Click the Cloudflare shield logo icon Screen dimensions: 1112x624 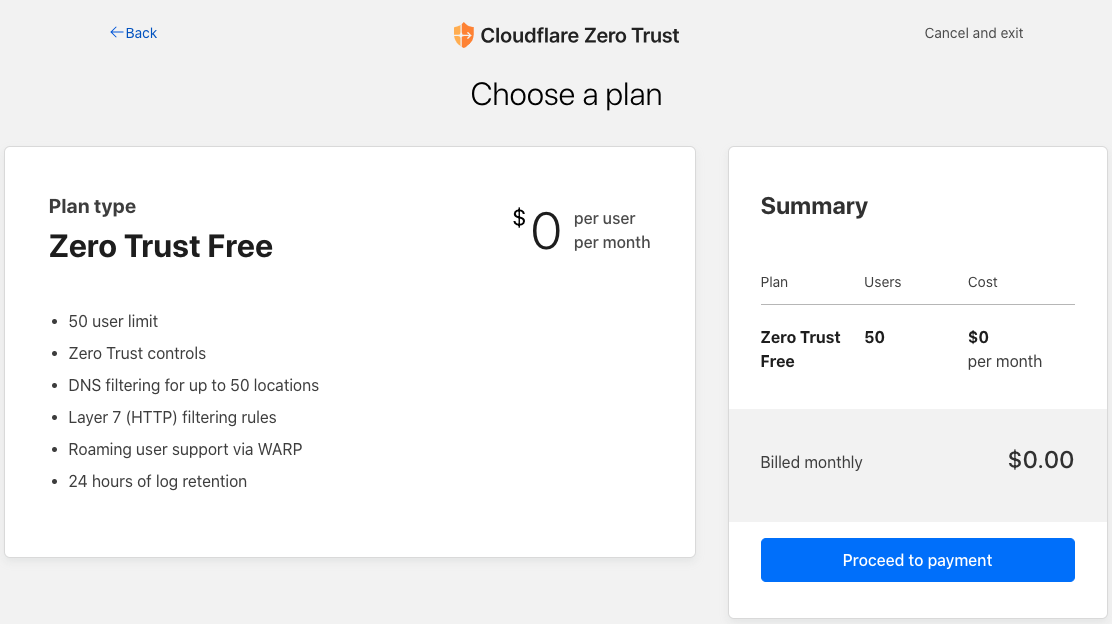pyautogui.click(x=463, y=35)
